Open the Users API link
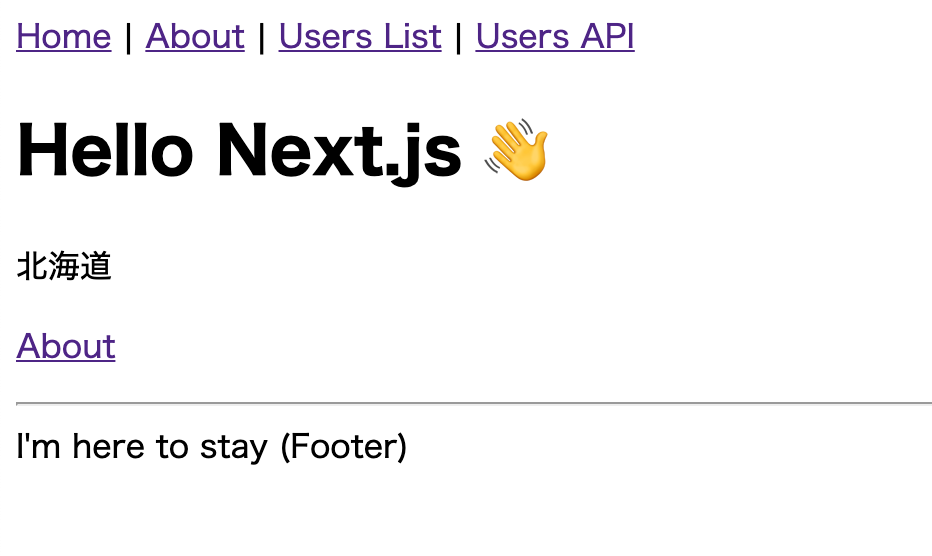Image resolution: width=932 pixels, height=556 pixels. [x=555, y=37]
